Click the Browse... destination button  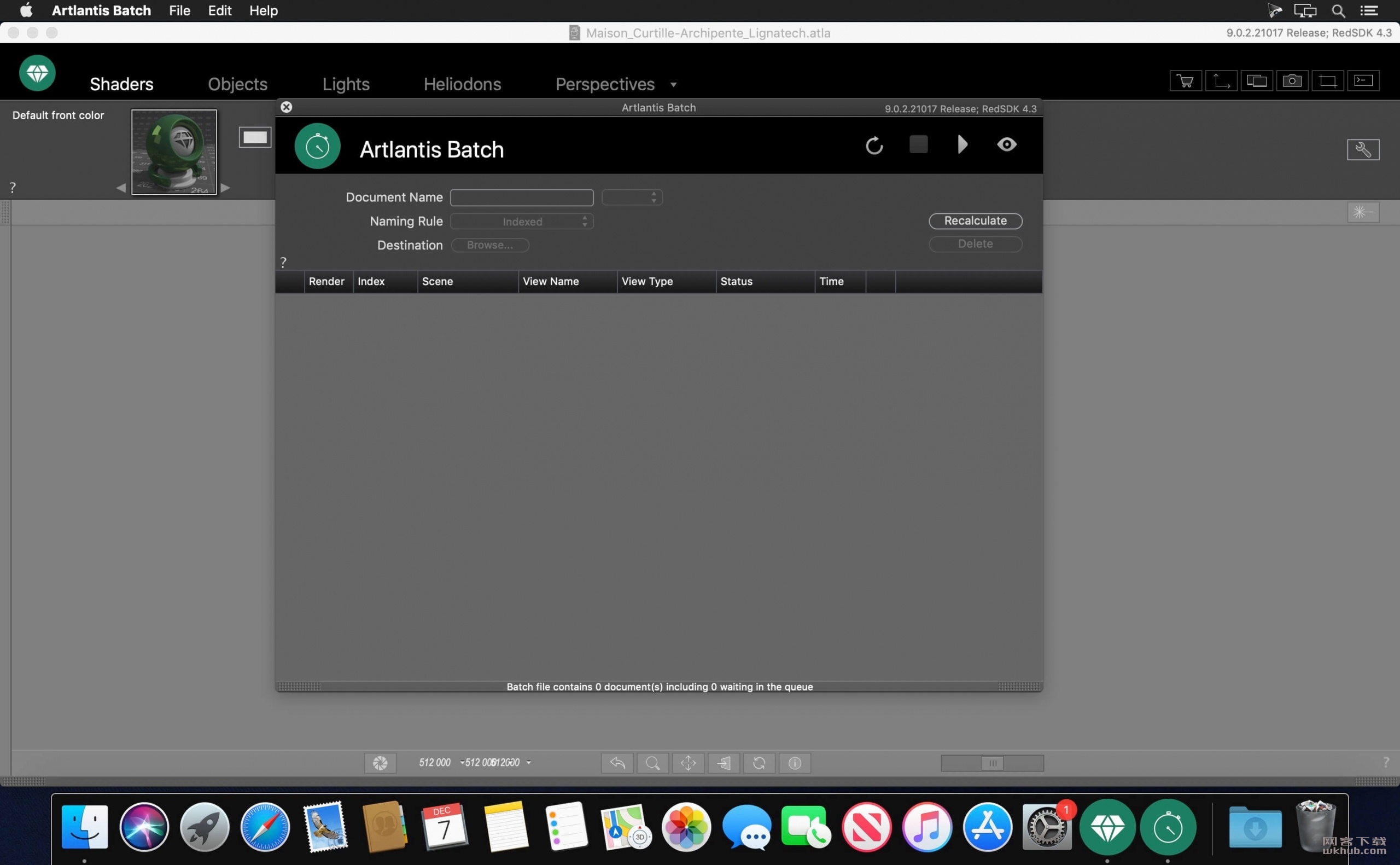pos(490,245)
